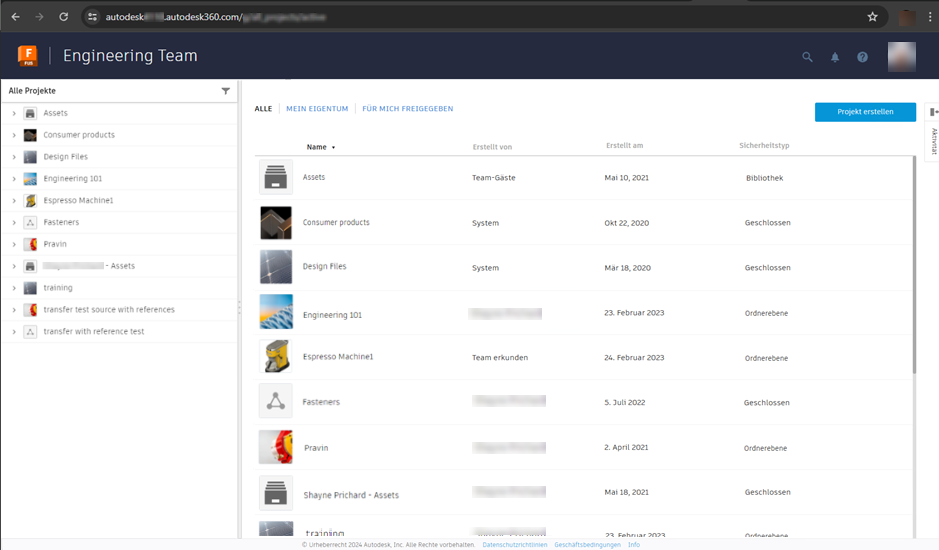Expand Design Files in sidebar tree
Image resolution: width=939 pixels, height=550 pixels.
click(14, 157)
